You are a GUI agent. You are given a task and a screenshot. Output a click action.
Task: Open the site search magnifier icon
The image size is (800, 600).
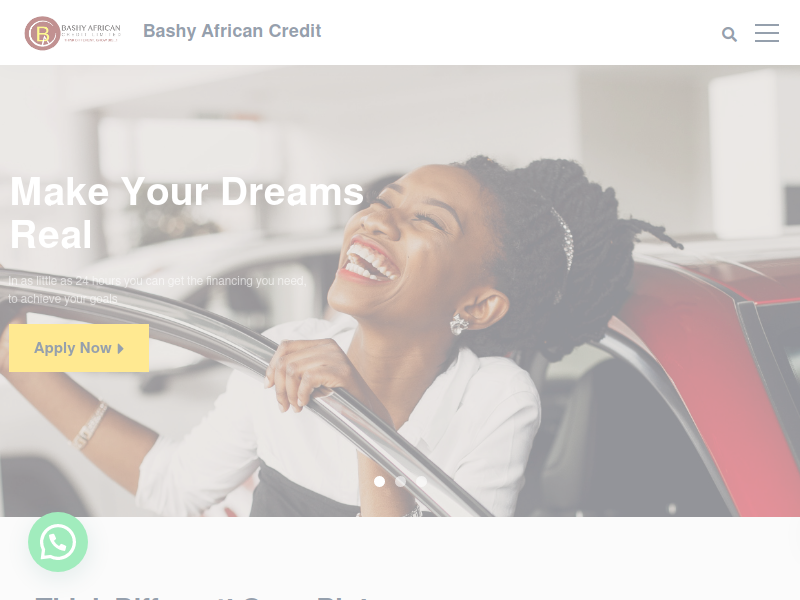pyautogui.click(x=729, y=34)
